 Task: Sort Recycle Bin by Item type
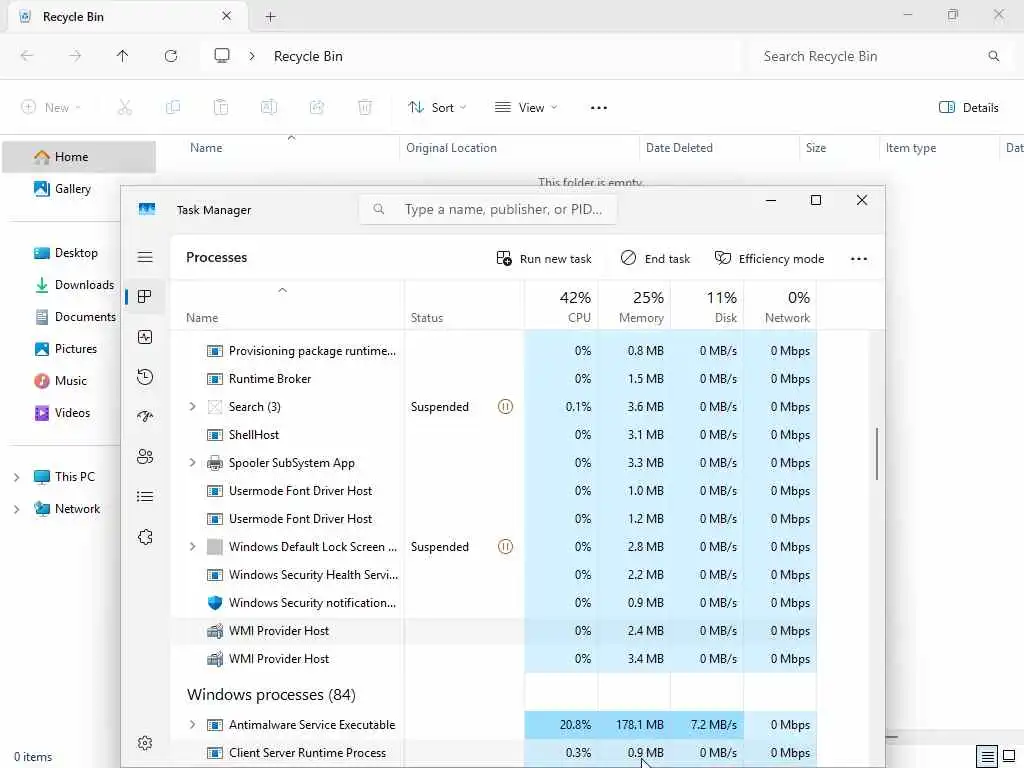click(938, 148)
